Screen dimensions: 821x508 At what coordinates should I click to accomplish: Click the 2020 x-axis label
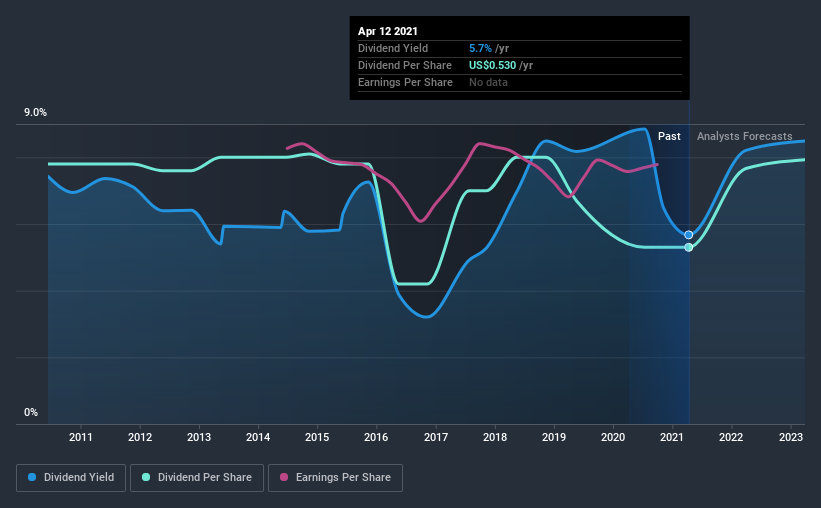pyautogui.click(x=613, y=437)
